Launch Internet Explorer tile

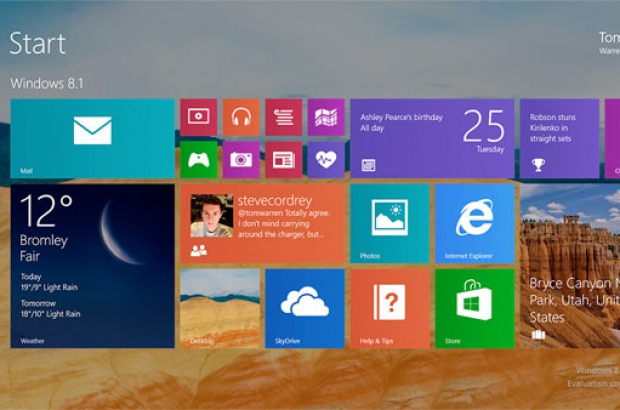[x=474, y=223]
